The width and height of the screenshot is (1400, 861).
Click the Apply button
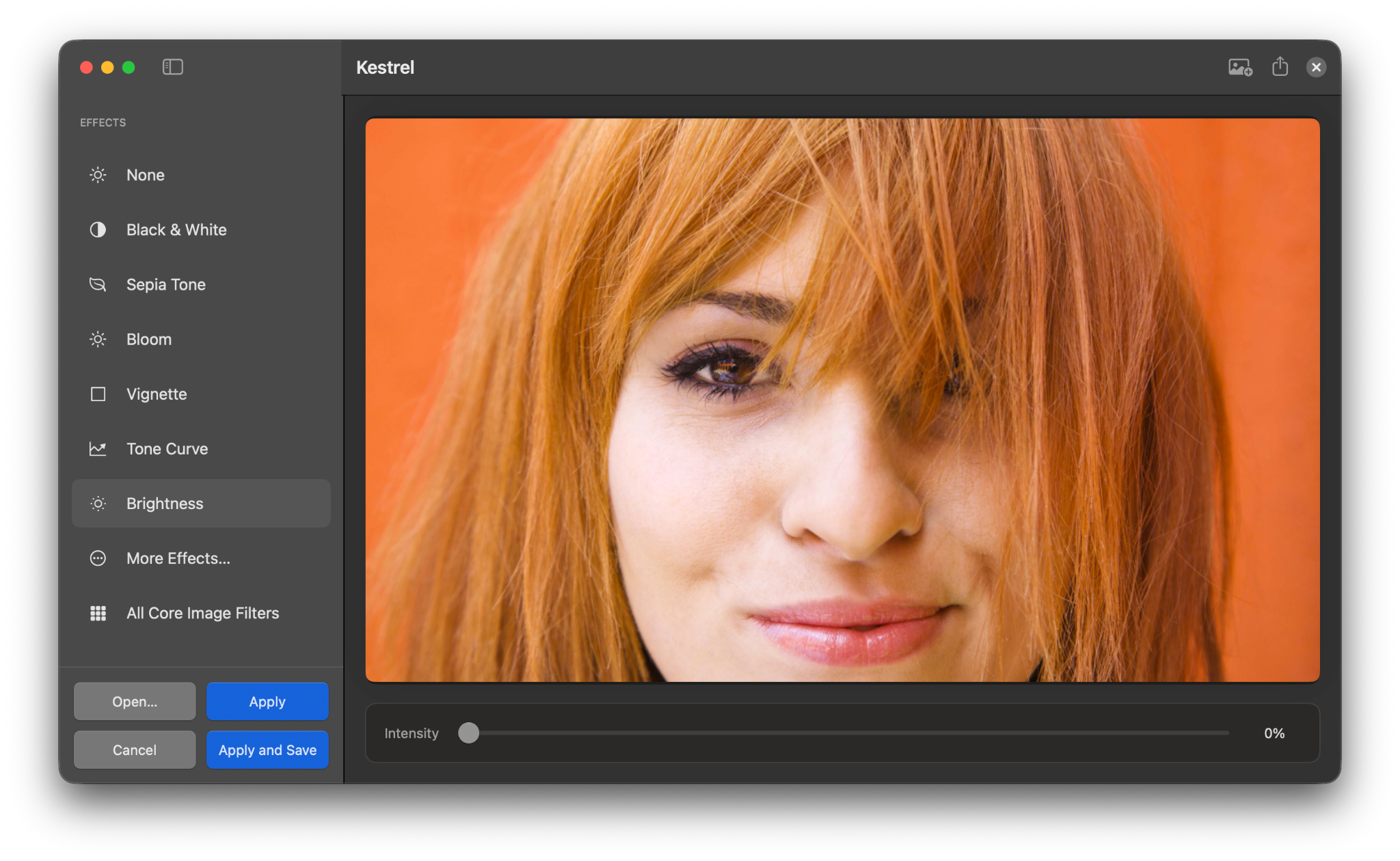[267, 701]
